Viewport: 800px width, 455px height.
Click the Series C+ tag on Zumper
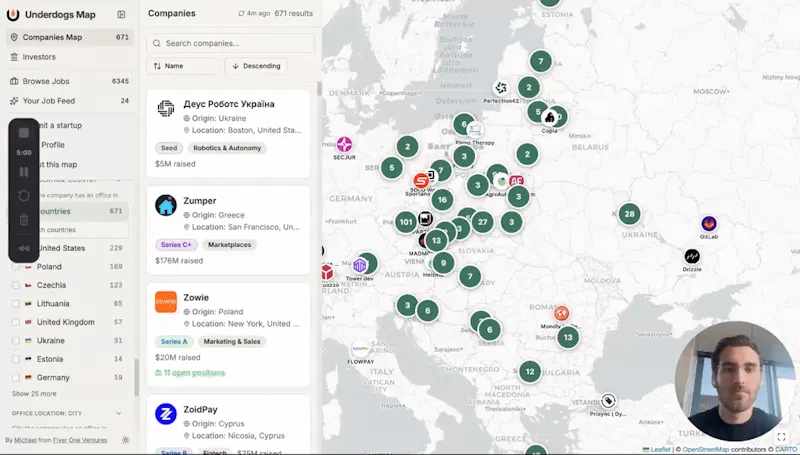point(176,245)
